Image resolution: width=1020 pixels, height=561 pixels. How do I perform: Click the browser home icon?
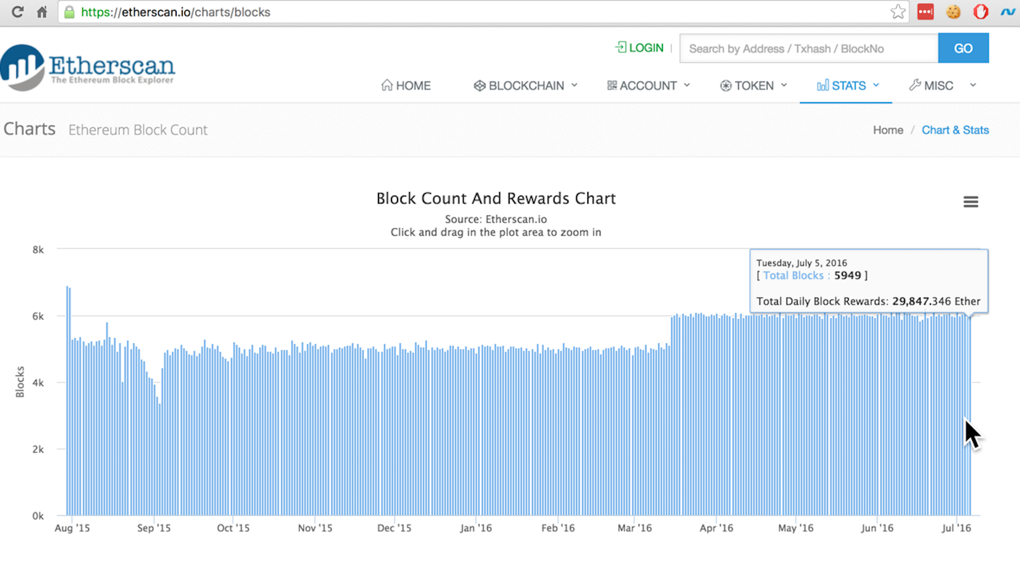point(42,12)
